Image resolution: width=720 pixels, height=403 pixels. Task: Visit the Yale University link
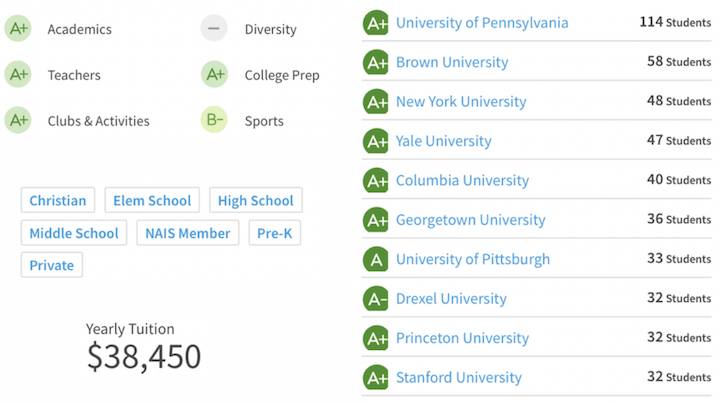(x=444, y=141)
